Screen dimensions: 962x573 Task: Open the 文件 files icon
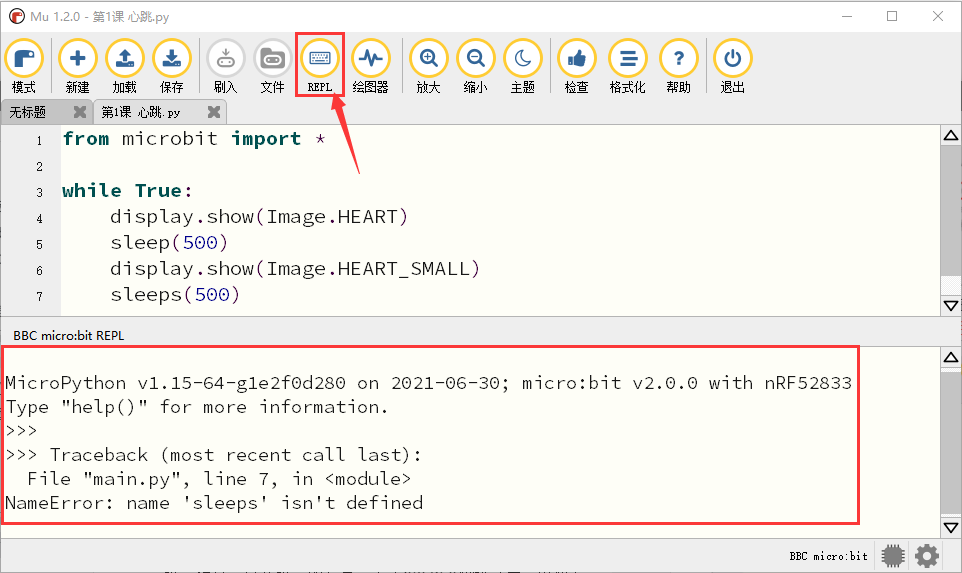click(272, 66)
